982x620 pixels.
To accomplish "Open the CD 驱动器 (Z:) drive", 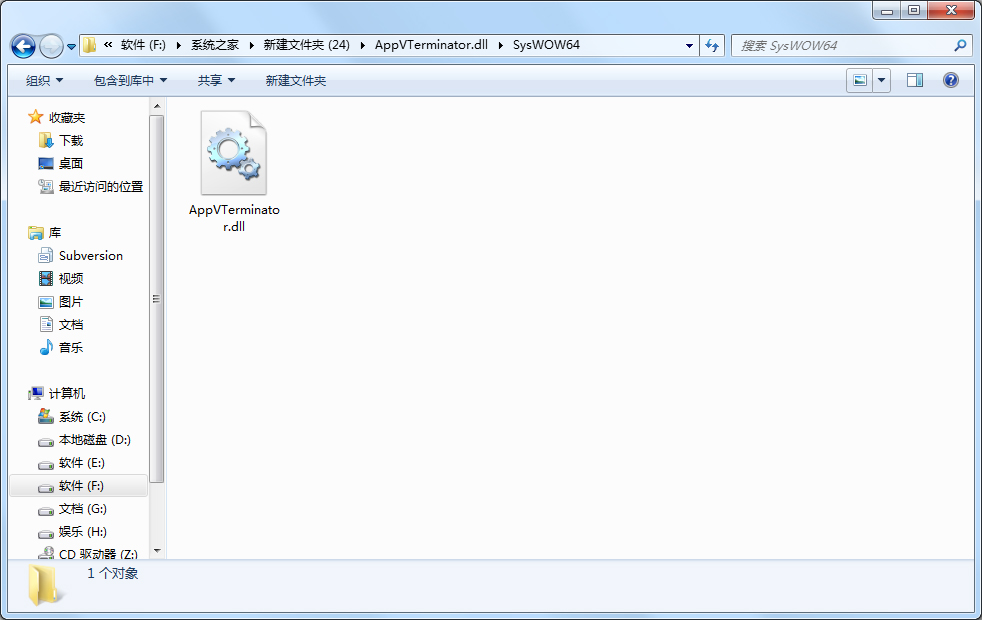I will coord(98,554).
